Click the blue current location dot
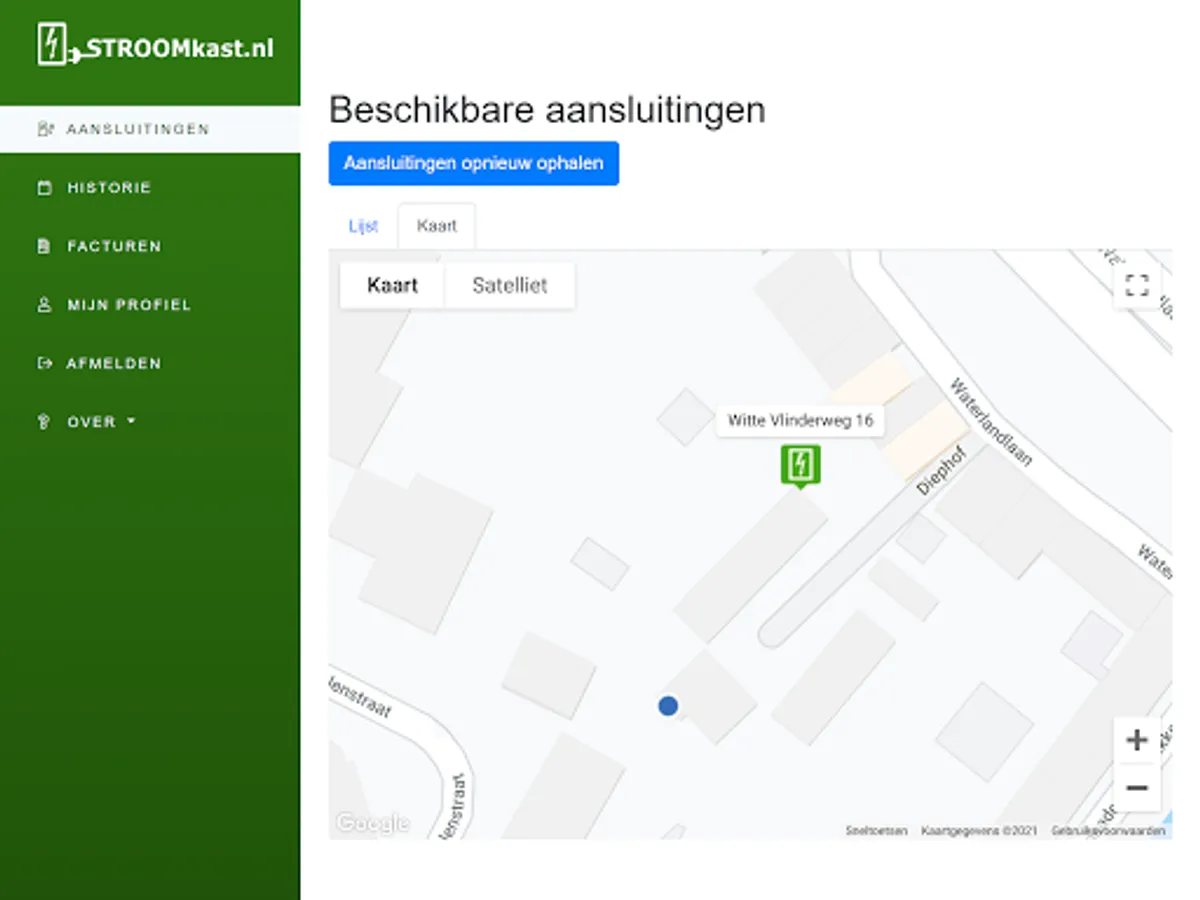Viewport: 1200px width, 900px height. [x=668, y=706]
